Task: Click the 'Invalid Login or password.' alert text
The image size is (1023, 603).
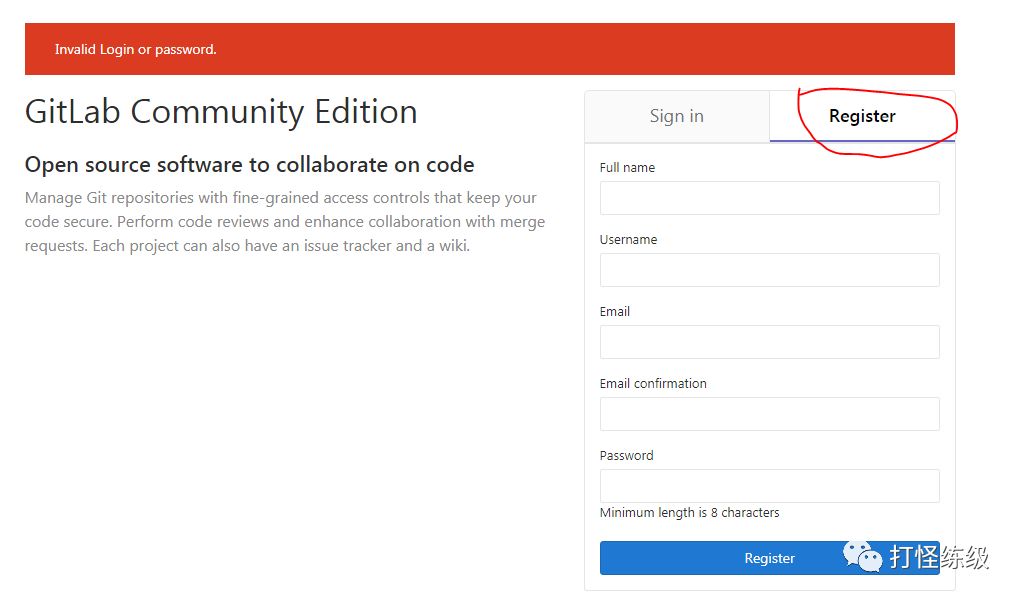Action: pyautogui.click(x=136, y=50)
